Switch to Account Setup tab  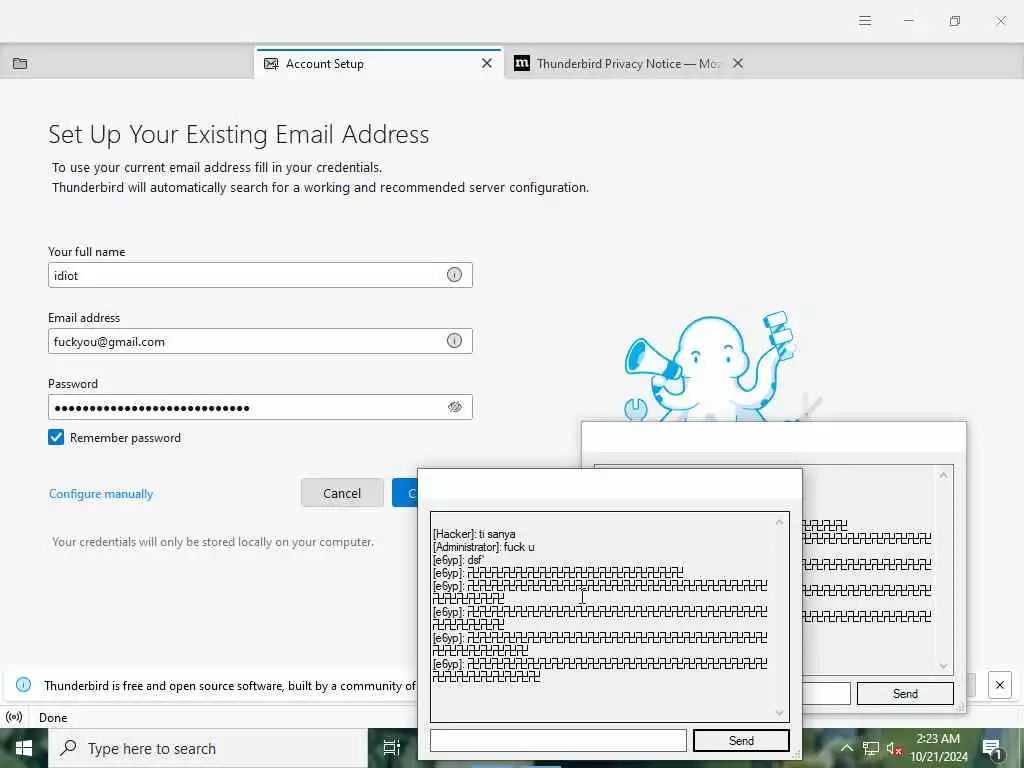(x=379, y=63)
